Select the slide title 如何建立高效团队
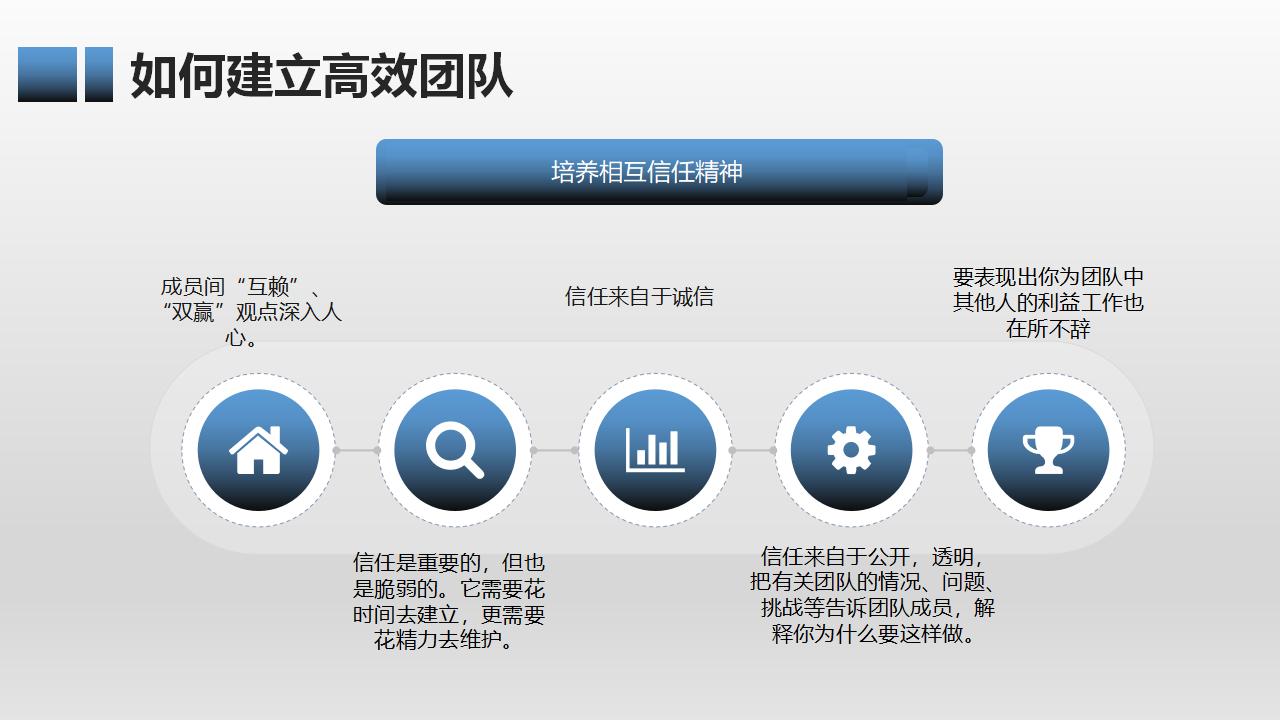Screen dimensions: 1280x720 tap(321, 75)
